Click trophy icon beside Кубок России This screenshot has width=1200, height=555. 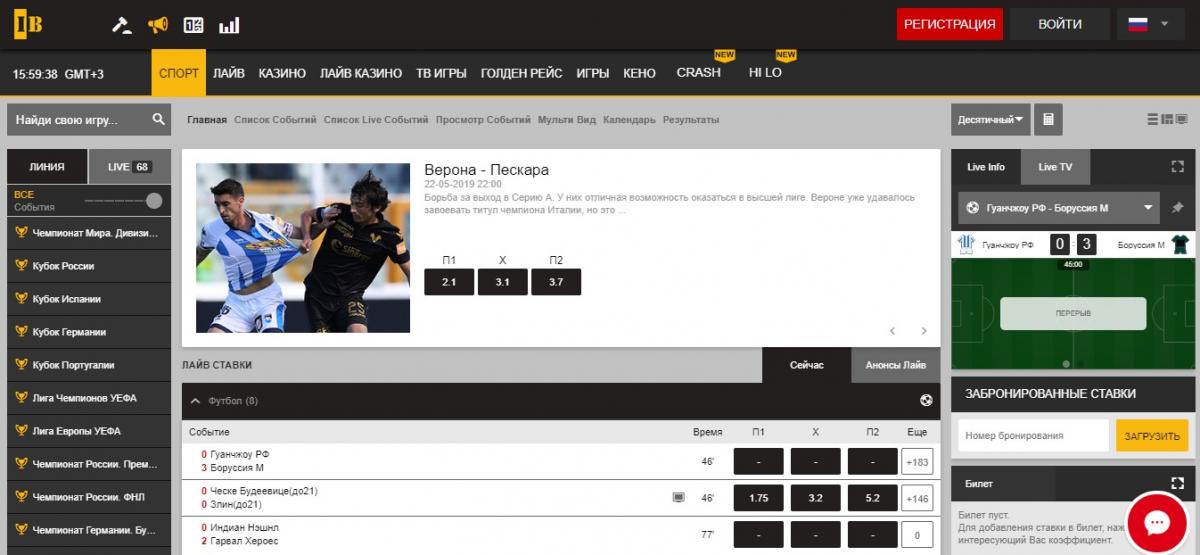21,266
